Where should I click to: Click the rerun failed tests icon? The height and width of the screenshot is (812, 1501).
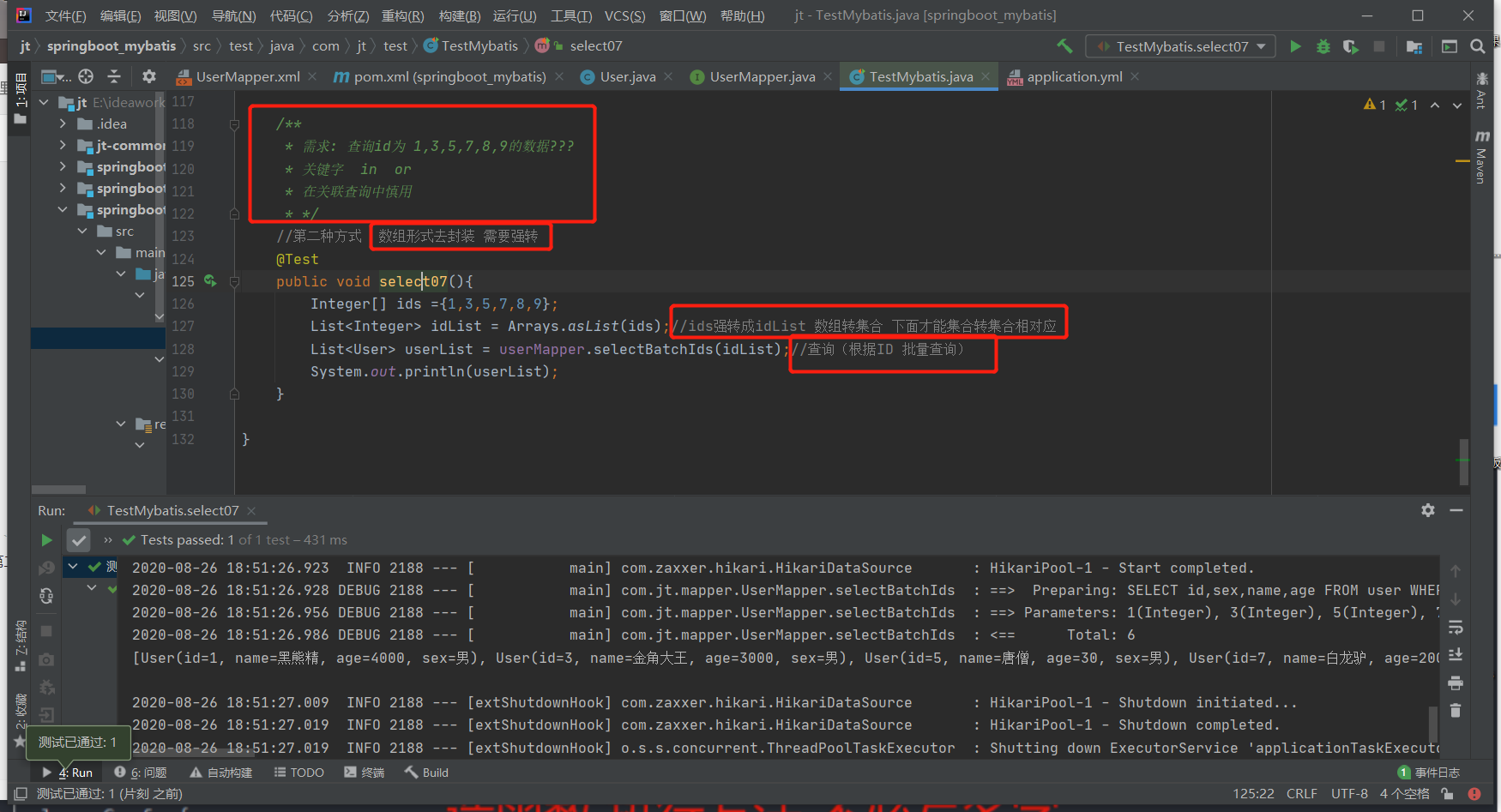(x=46, y=568)
